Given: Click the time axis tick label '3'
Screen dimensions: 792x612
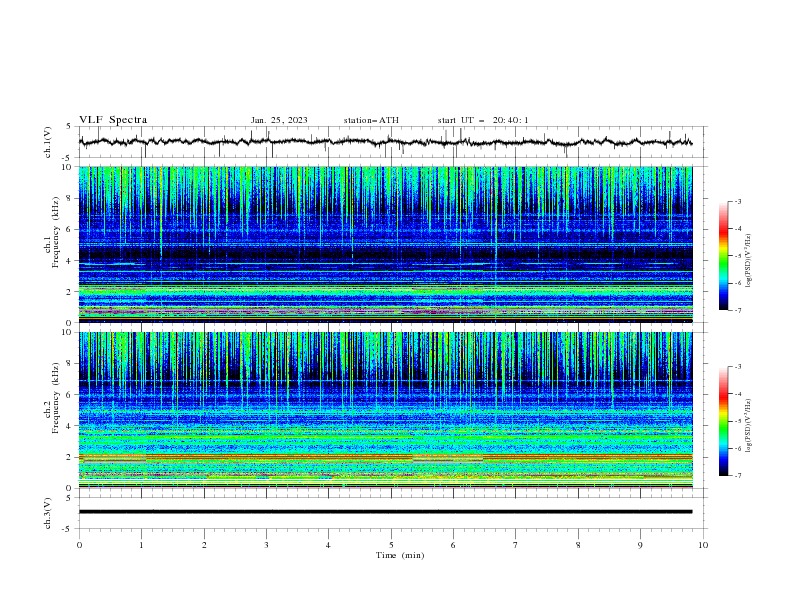Looking at the screenshot, I should (x=266, y=545).
